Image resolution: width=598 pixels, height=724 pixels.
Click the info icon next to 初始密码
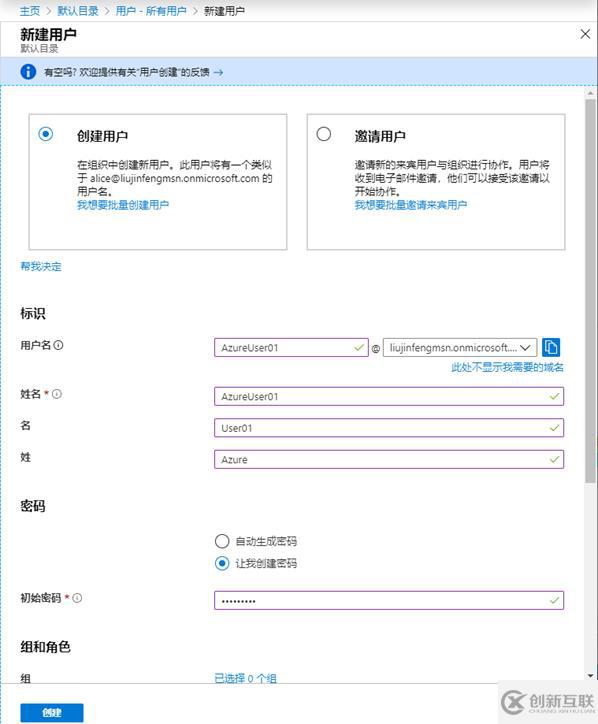tap(77, 598)
